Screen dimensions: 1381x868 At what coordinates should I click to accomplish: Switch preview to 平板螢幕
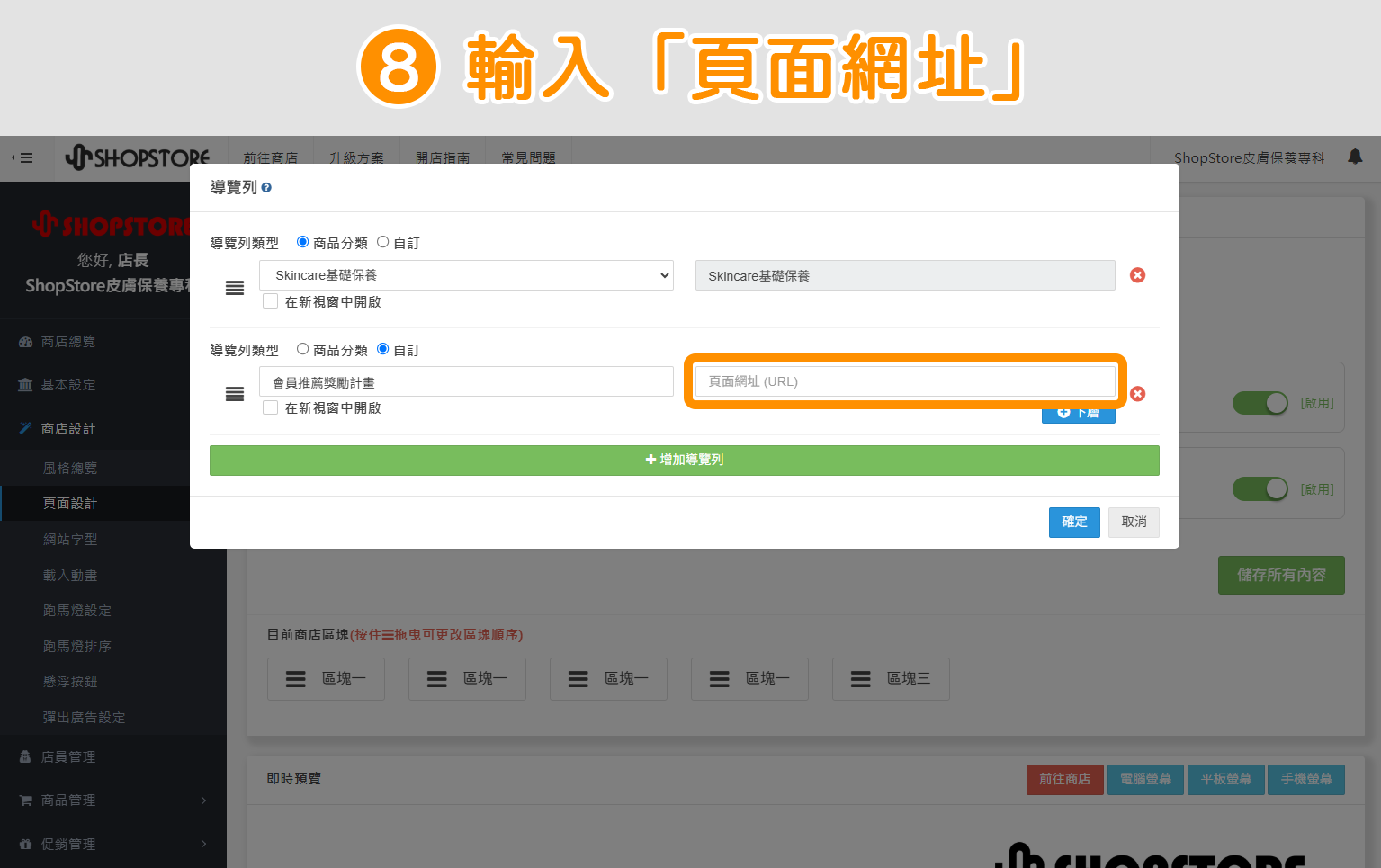click(x=1226, y=780)
